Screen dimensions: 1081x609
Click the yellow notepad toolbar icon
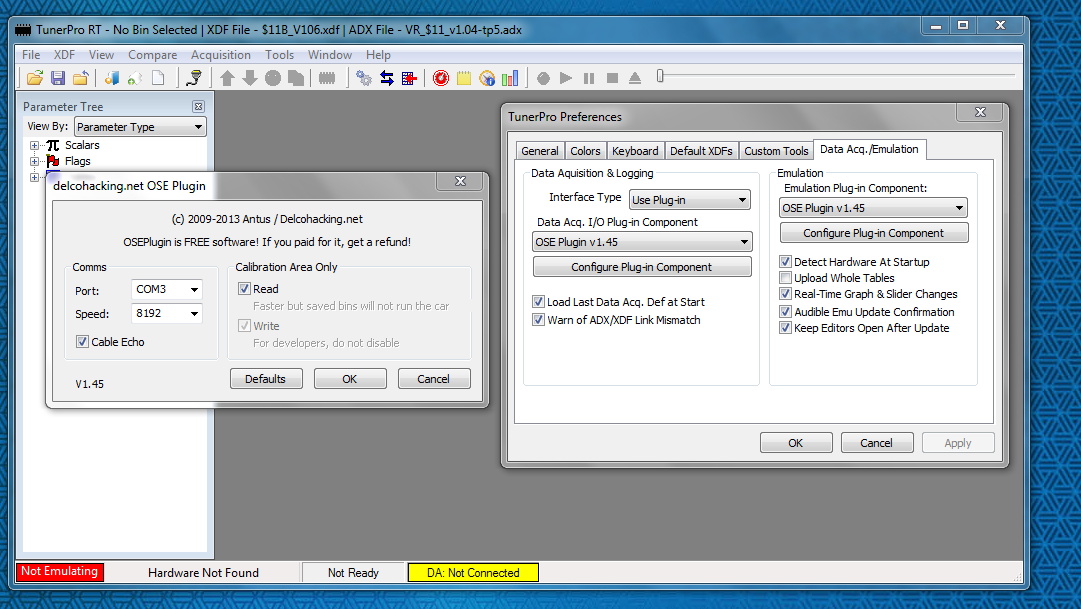pyautogui.click(x=464, y=78)
